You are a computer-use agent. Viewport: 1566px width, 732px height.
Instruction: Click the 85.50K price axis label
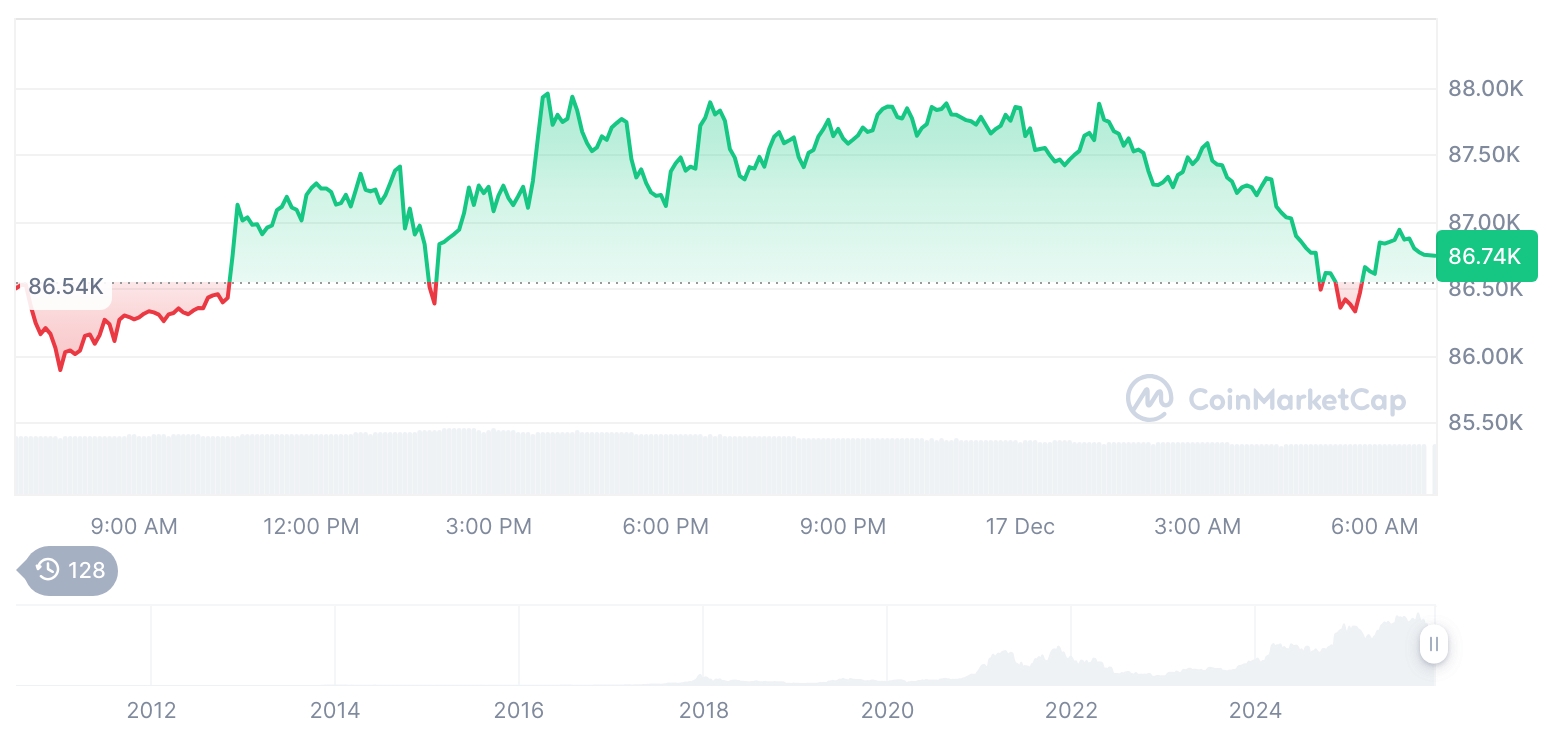1485,423
